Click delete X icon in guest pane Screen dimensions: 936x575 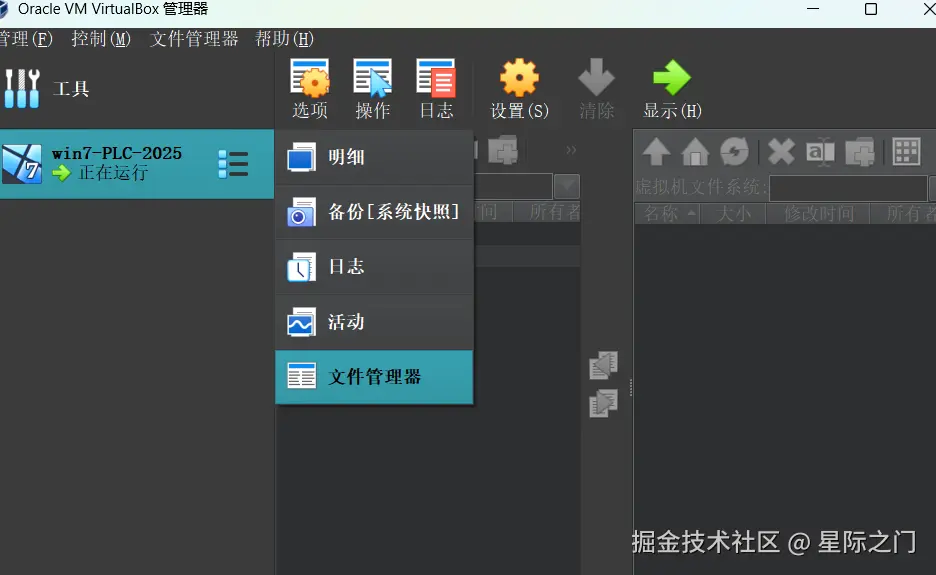(x=781, y=152)
